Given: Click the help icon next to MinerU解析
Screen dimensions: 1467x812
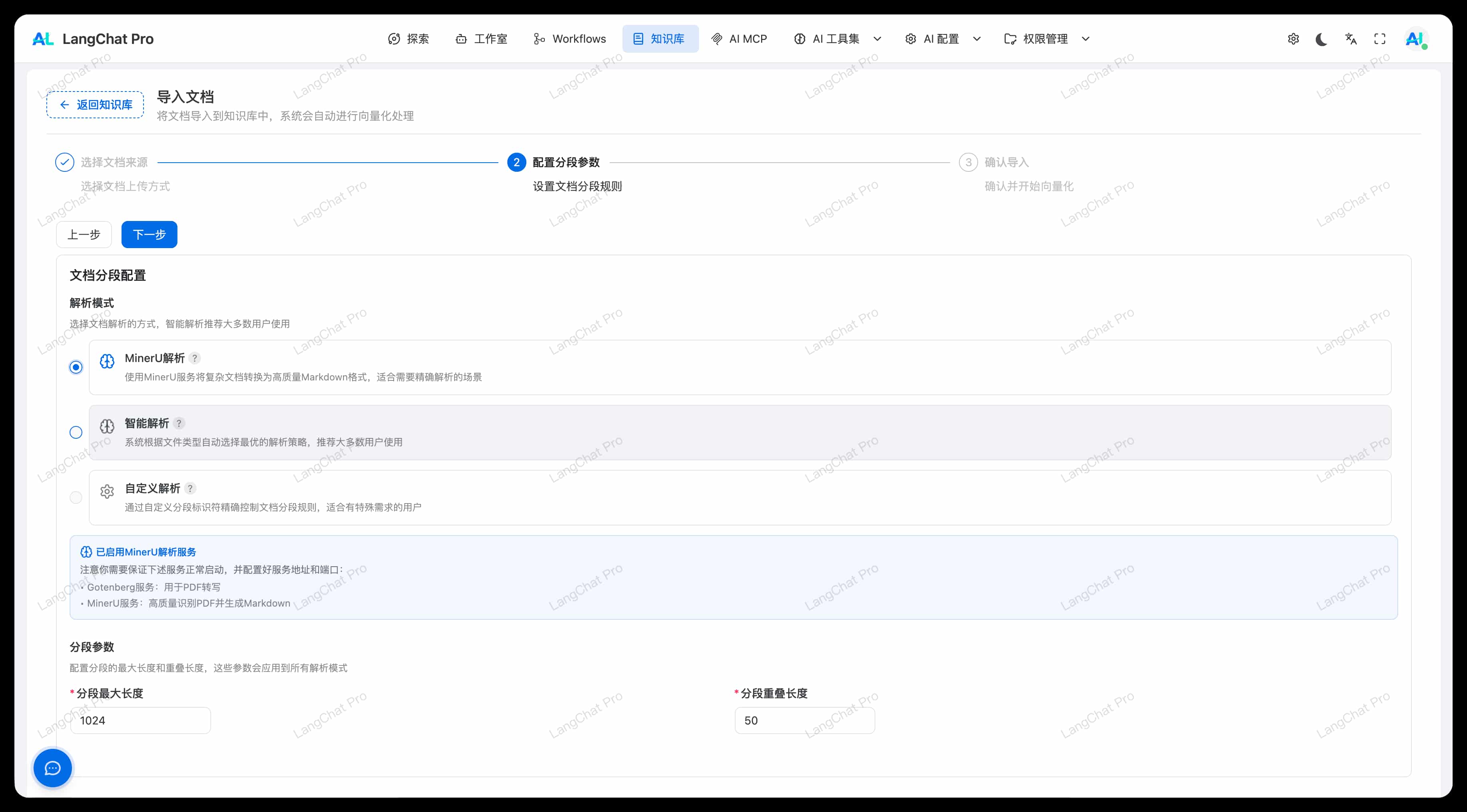Looking at the screenshot, I should click(195, 358).
